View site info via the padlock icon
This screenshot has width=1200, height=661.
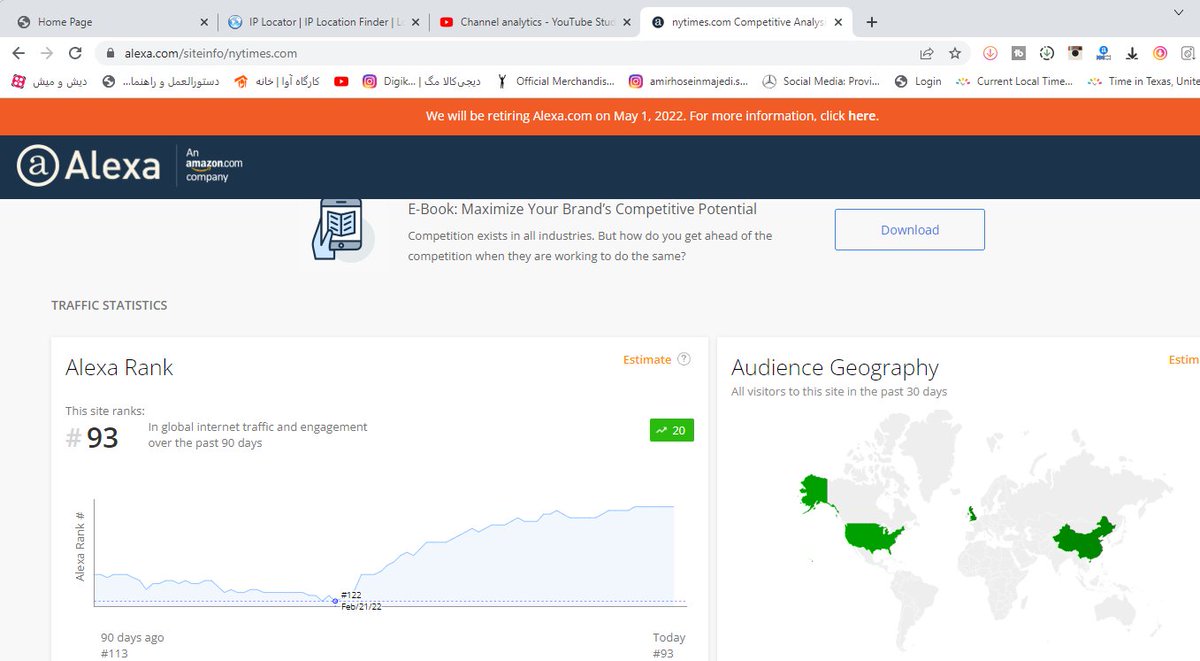click(111, 53)
